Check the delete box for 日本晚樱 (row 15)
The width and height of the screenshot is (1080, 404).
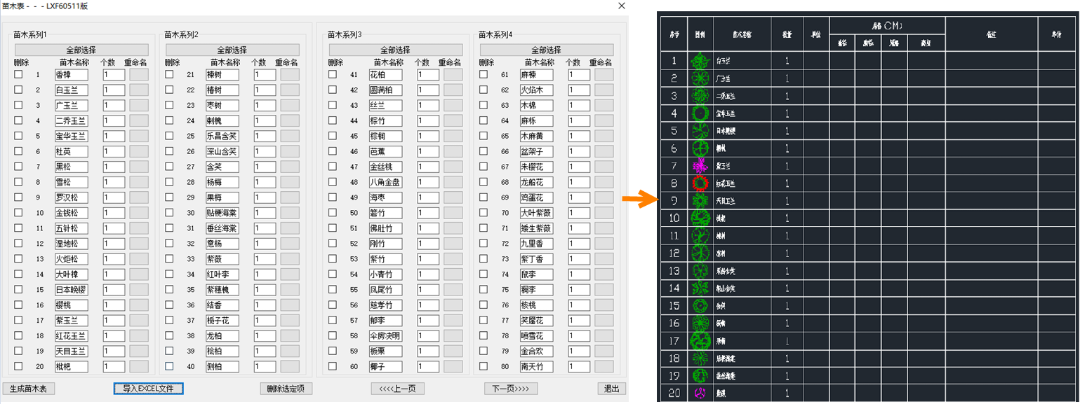pyautogui.click(x=19, y=289)
